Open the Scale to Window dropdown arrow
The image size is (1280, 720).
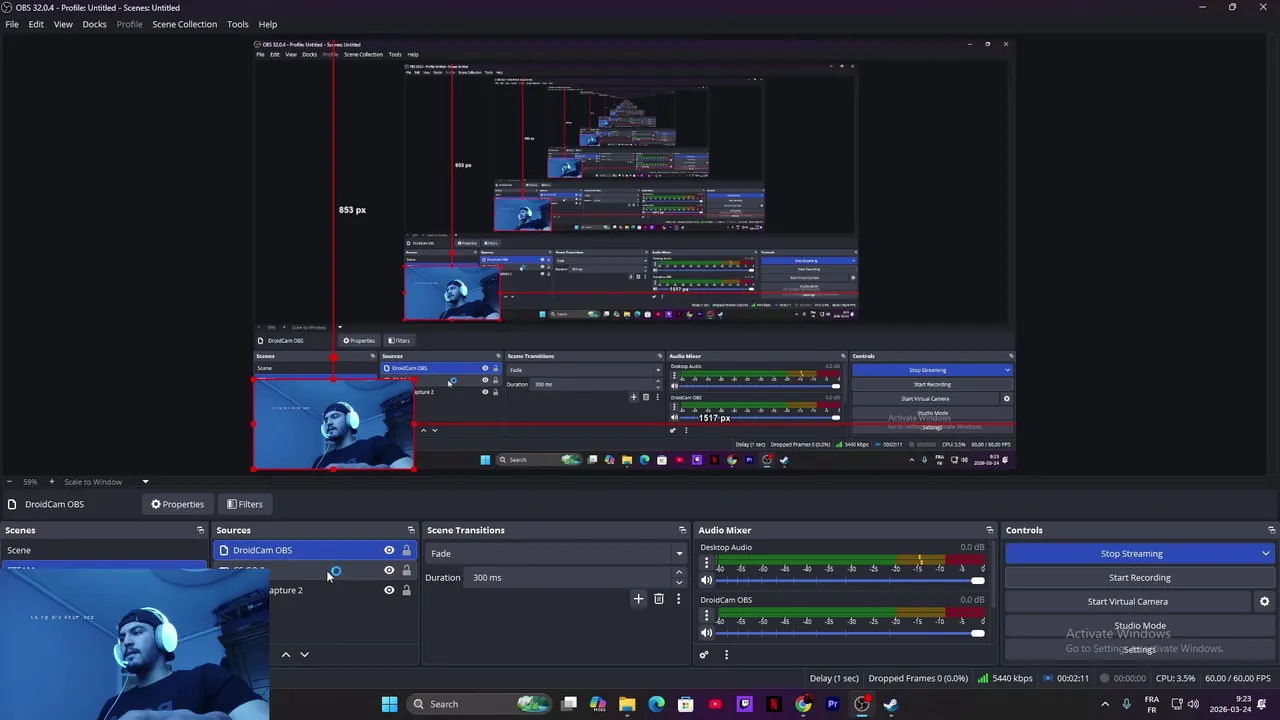click(x=145, y=482)
